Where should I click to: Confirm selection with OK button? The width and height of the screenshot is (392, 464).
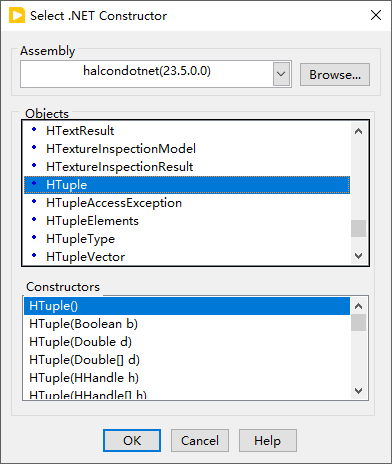point(132,441)
